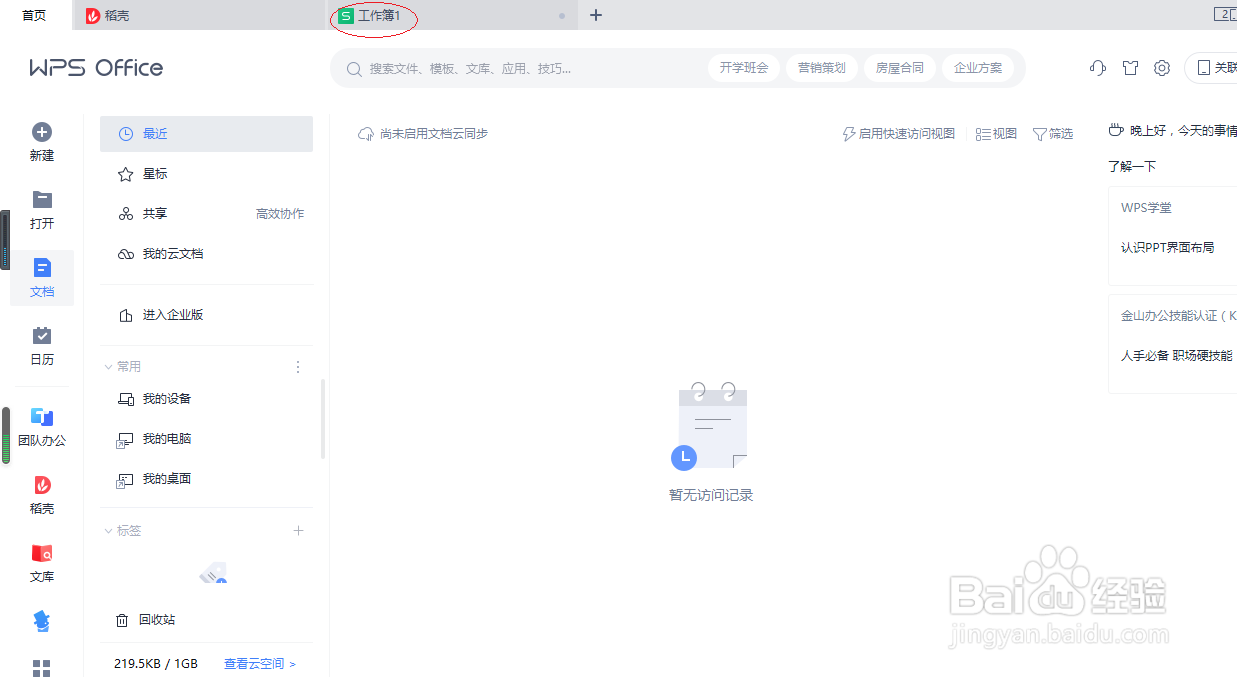Select the 文档 documents sidebar icon
The image size is (1237, 677).
pyautogui.click(x=41, y=268)
